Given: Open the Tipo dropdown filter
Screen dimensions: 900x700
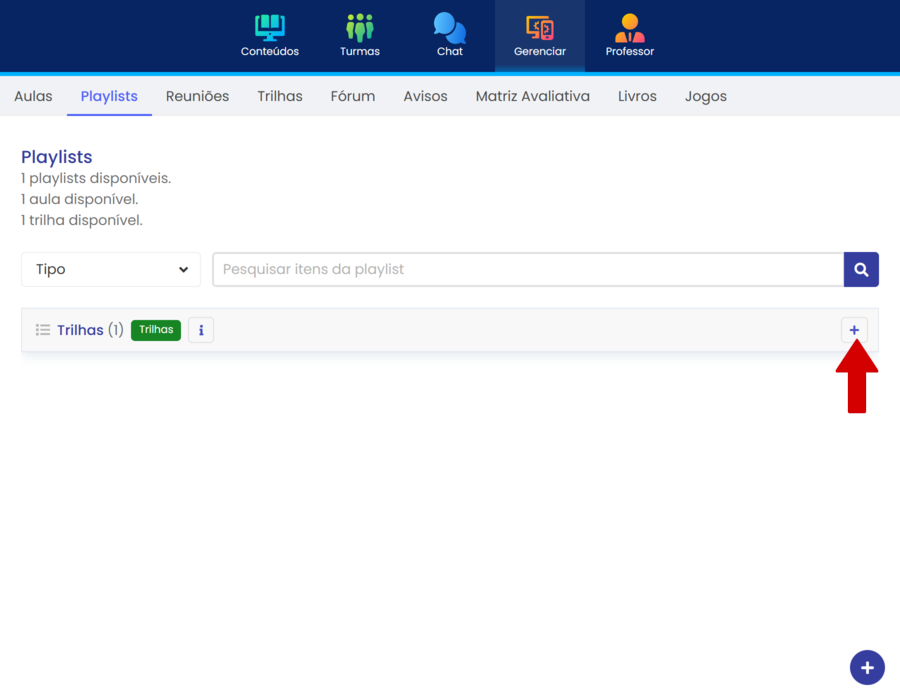Looking at the screenshot, I should click(x=111, y=269).
